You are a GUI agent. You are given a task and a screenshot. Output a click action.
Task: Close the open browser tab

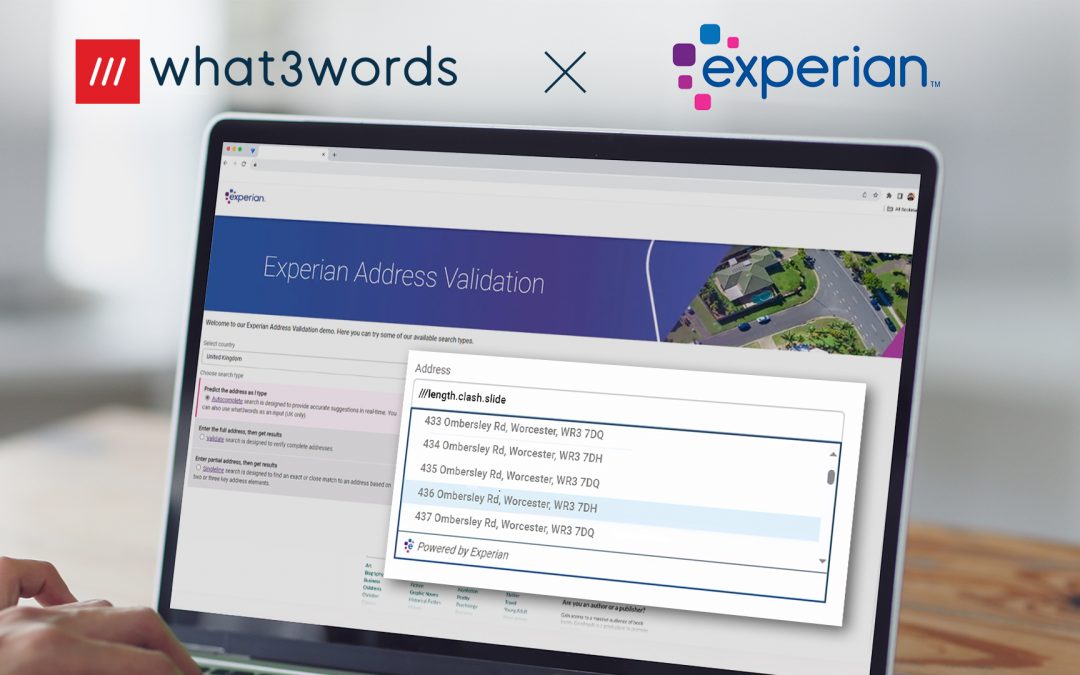(324, 154)
